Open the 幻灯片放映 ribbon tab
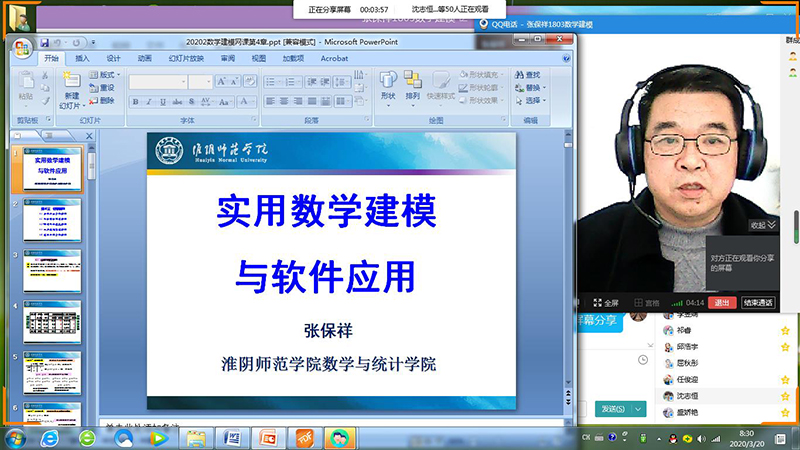The width and height of the screenshot is (800, 450). pos(186,59)
